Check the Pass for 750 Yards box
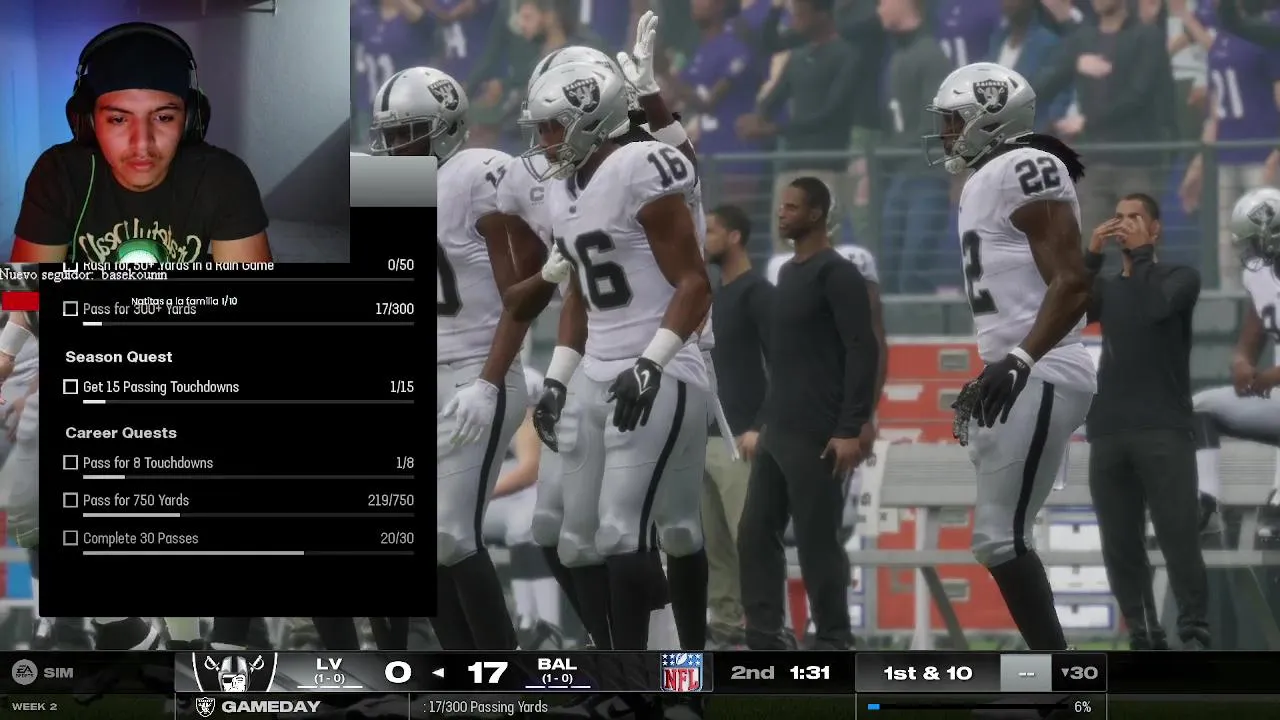 click(70, 500)
